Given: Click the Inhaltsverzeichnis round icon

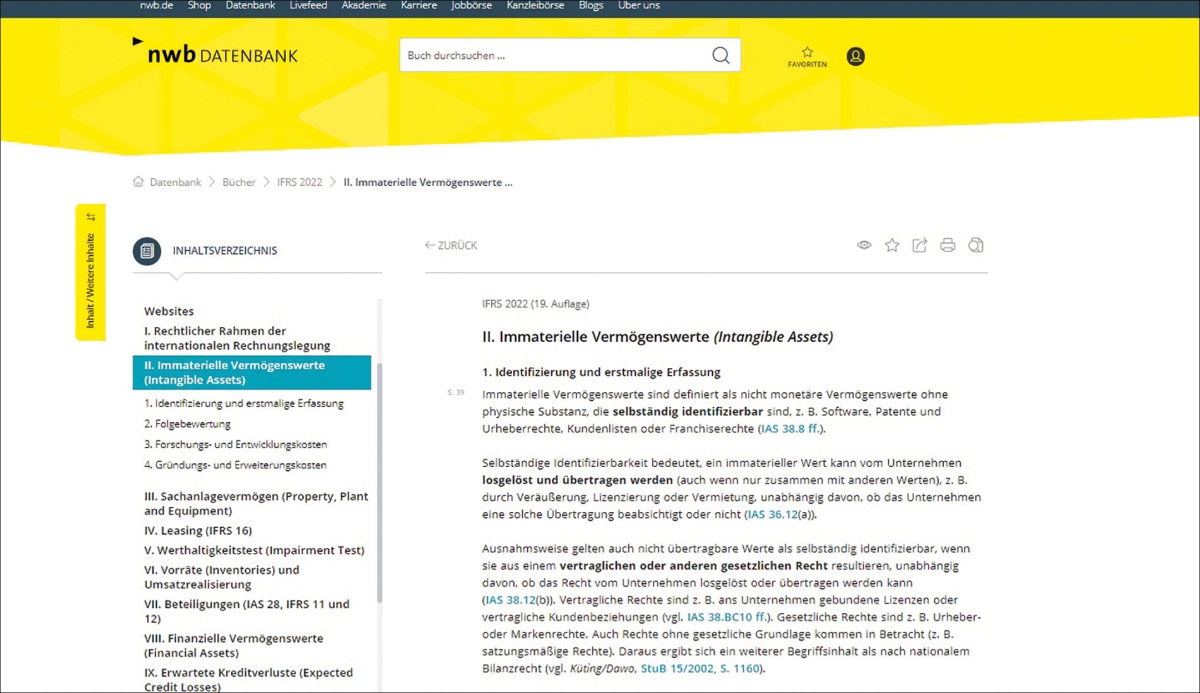Looking at the screenshot, I should point(147,251).
